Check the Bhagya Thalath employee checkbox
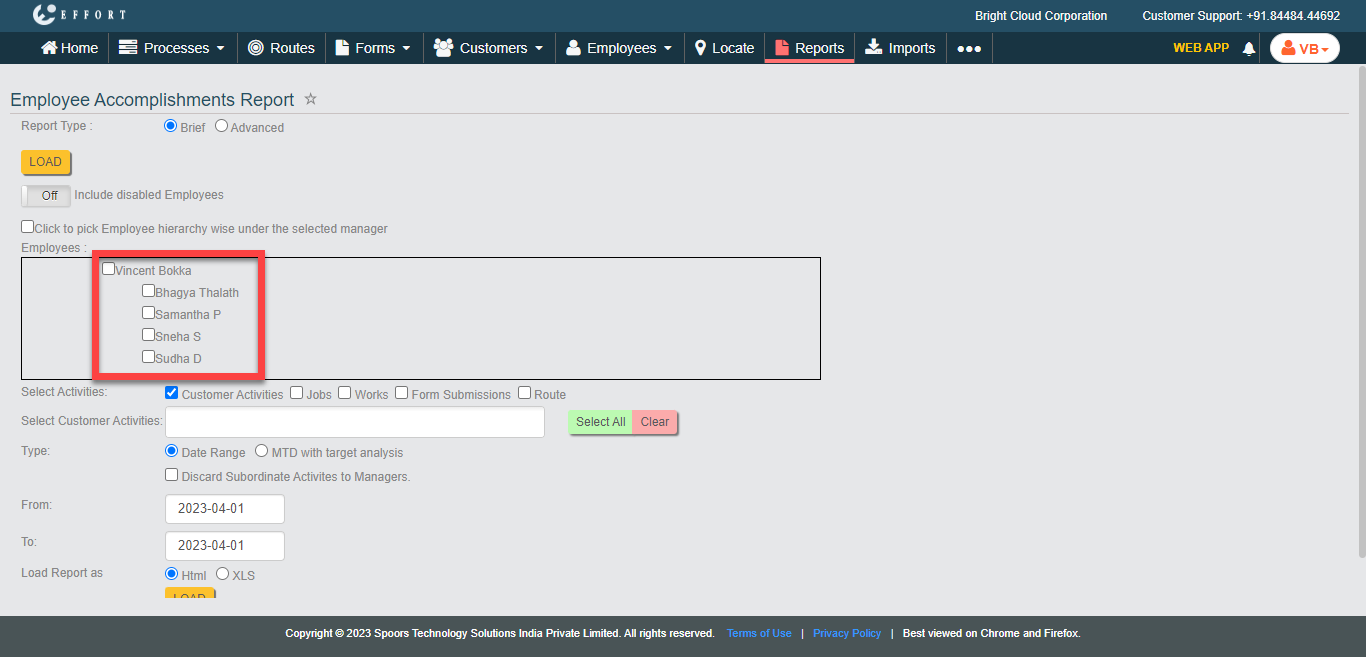 click(x=148, y=291)
